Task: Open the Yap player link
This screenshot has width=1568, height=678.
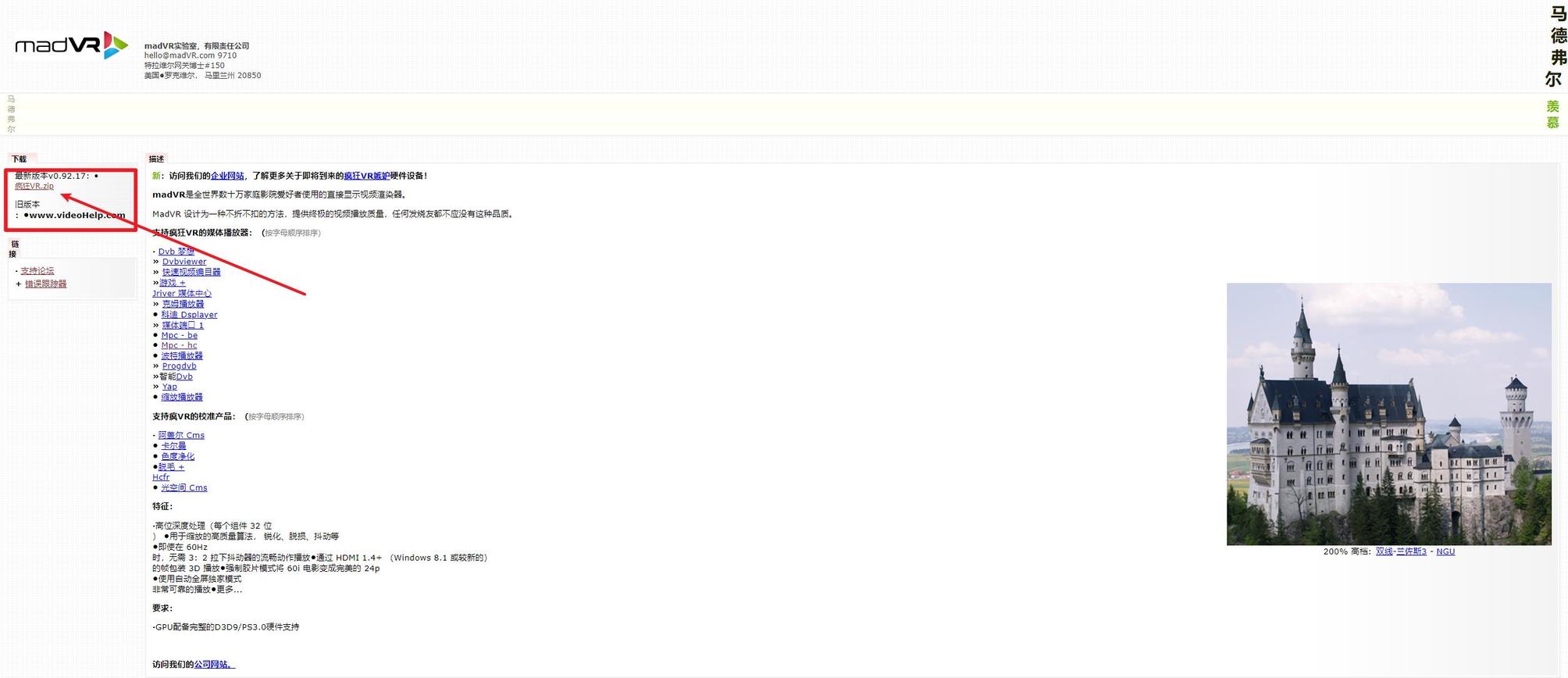Action: 169,387
